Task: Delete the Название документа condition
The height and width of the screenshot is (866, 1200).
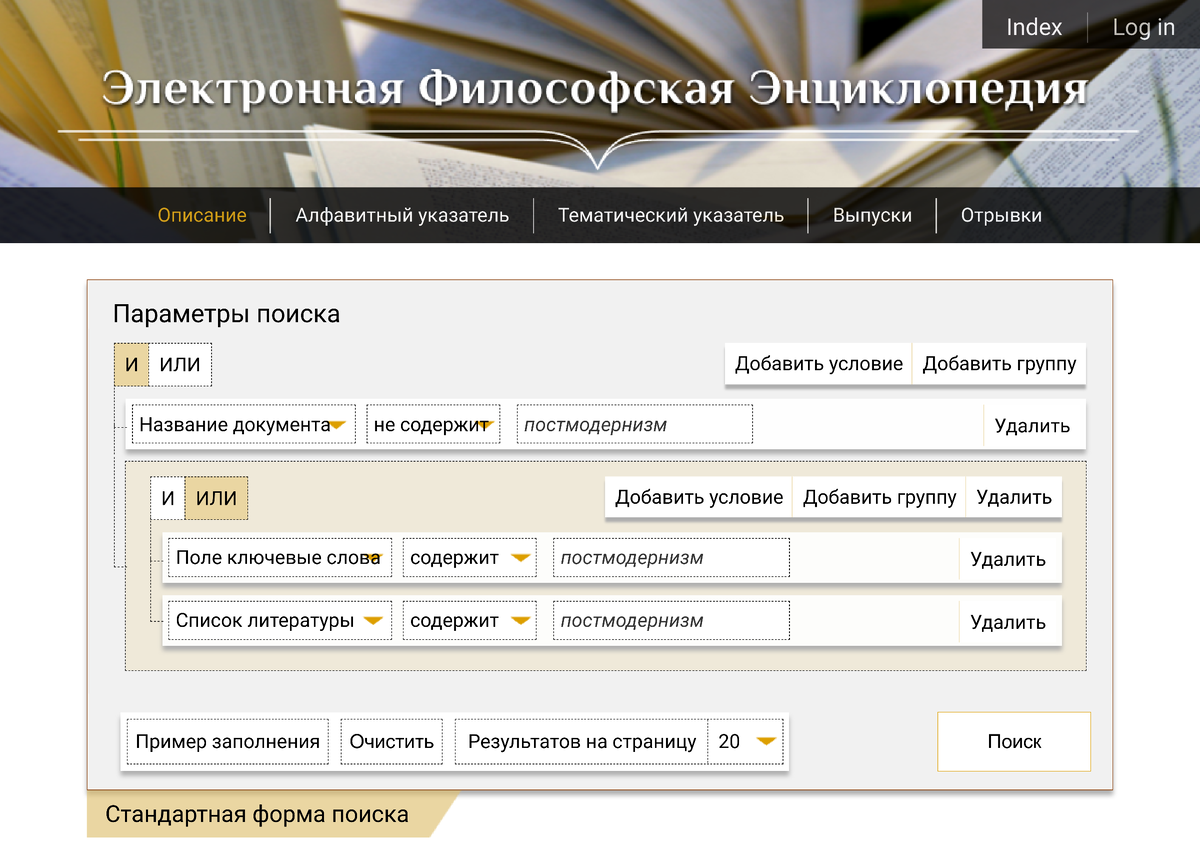Action: [x=1032, y=425]
